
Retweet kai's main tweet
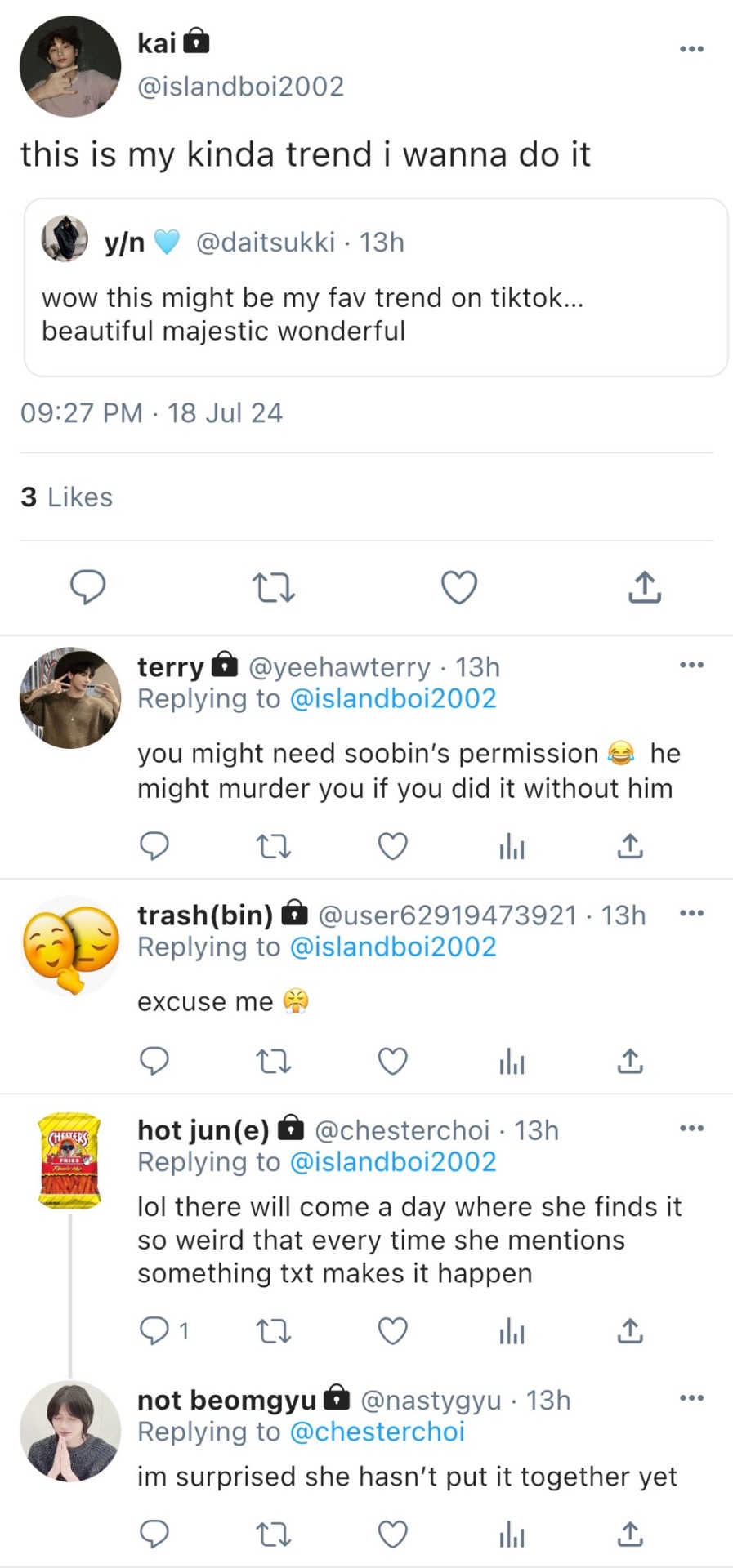[x=274, y=587]
